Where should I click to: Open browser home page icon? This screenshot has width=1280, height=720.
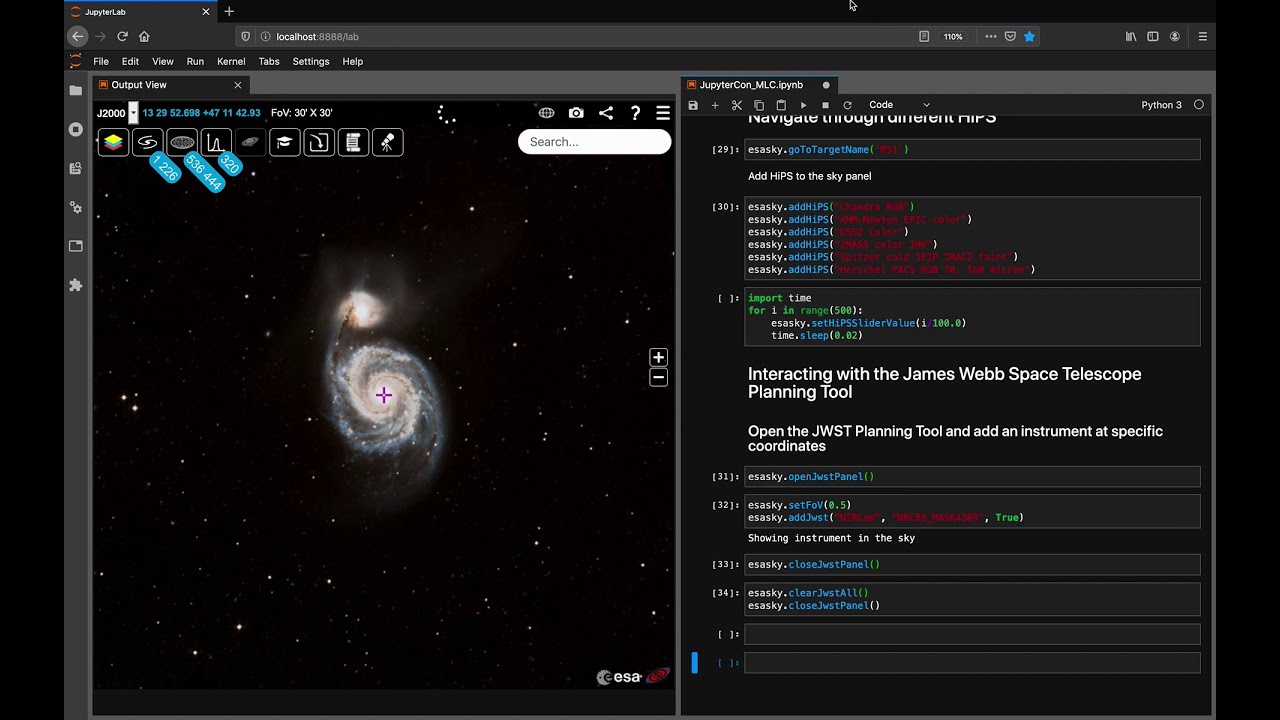(x=144, y=36)
